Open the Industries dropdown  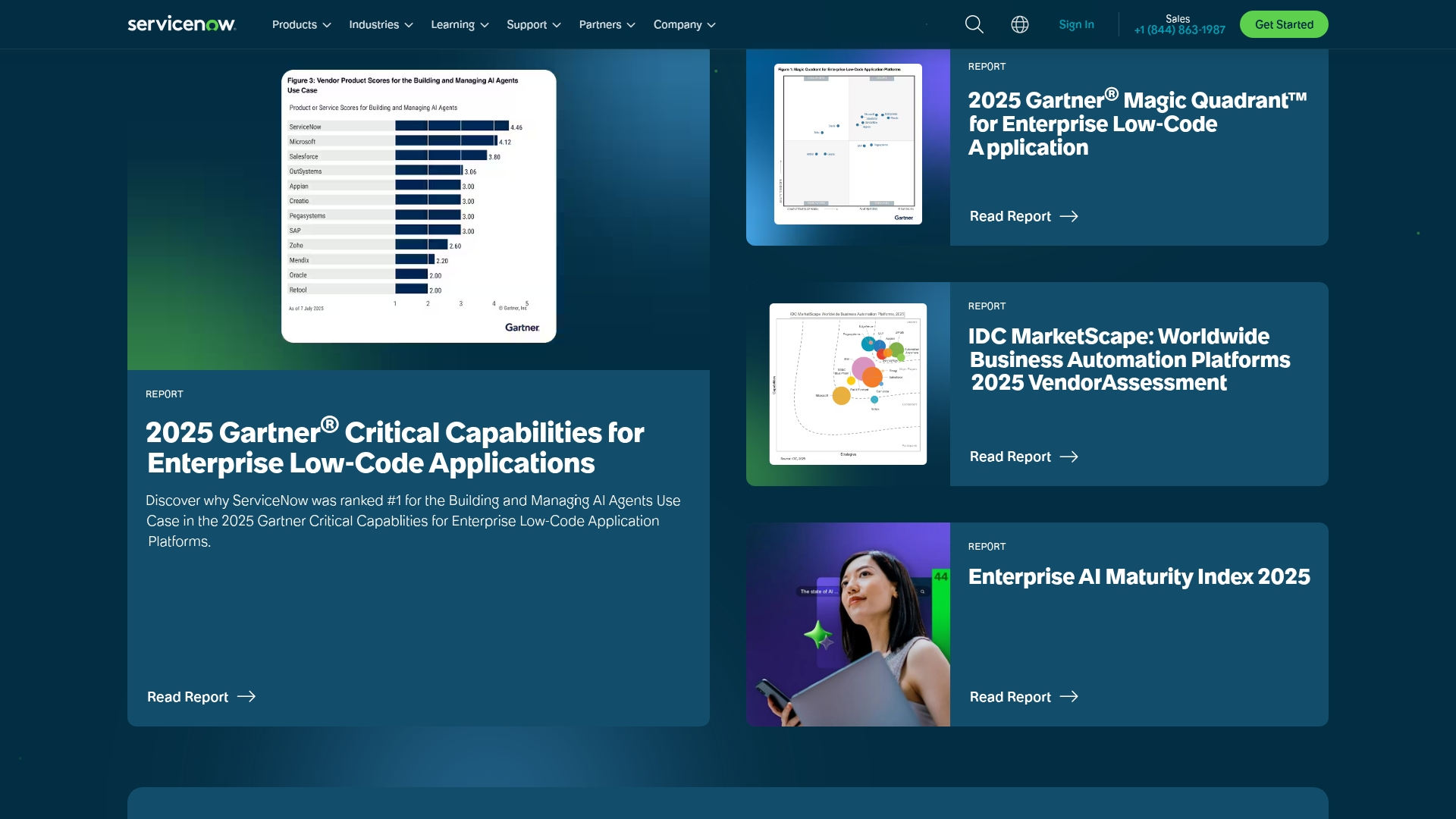tap(379, 24)
